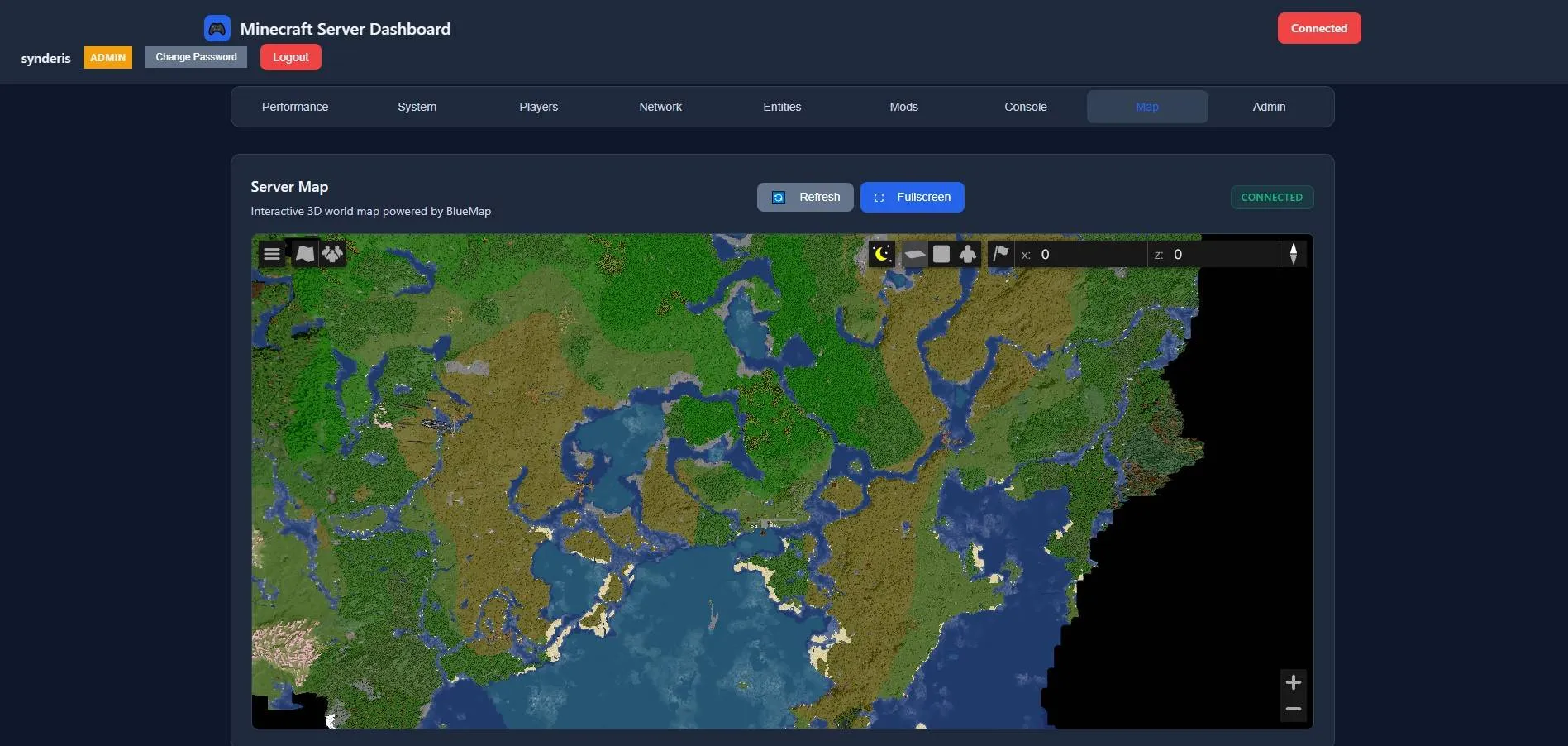Switch to flat view mode
This screenshot has height=746, width=1568.
pyautogui.click(x=941, y=254)
